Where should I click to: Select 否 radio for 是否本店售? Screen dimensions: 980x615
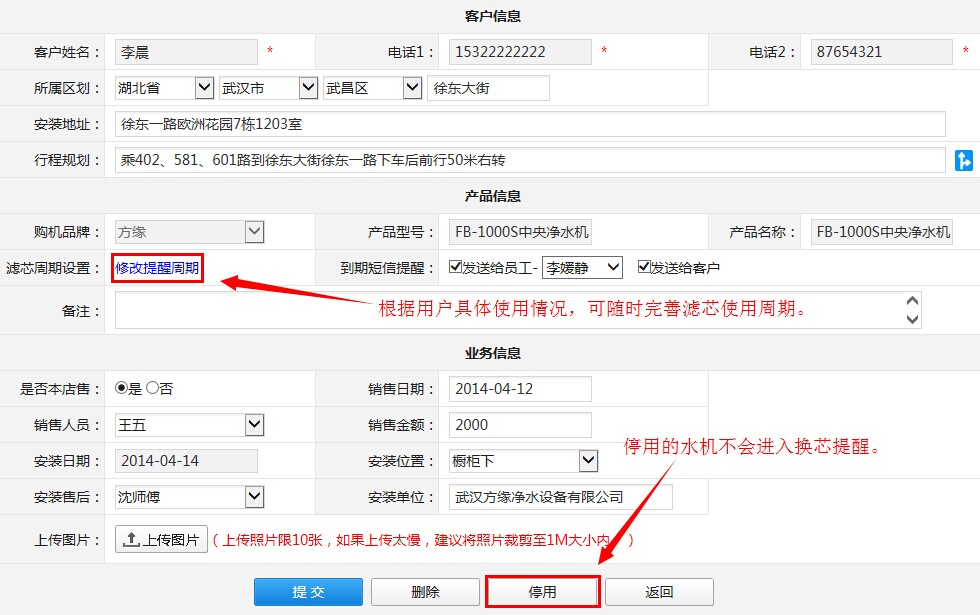(152, 388)
